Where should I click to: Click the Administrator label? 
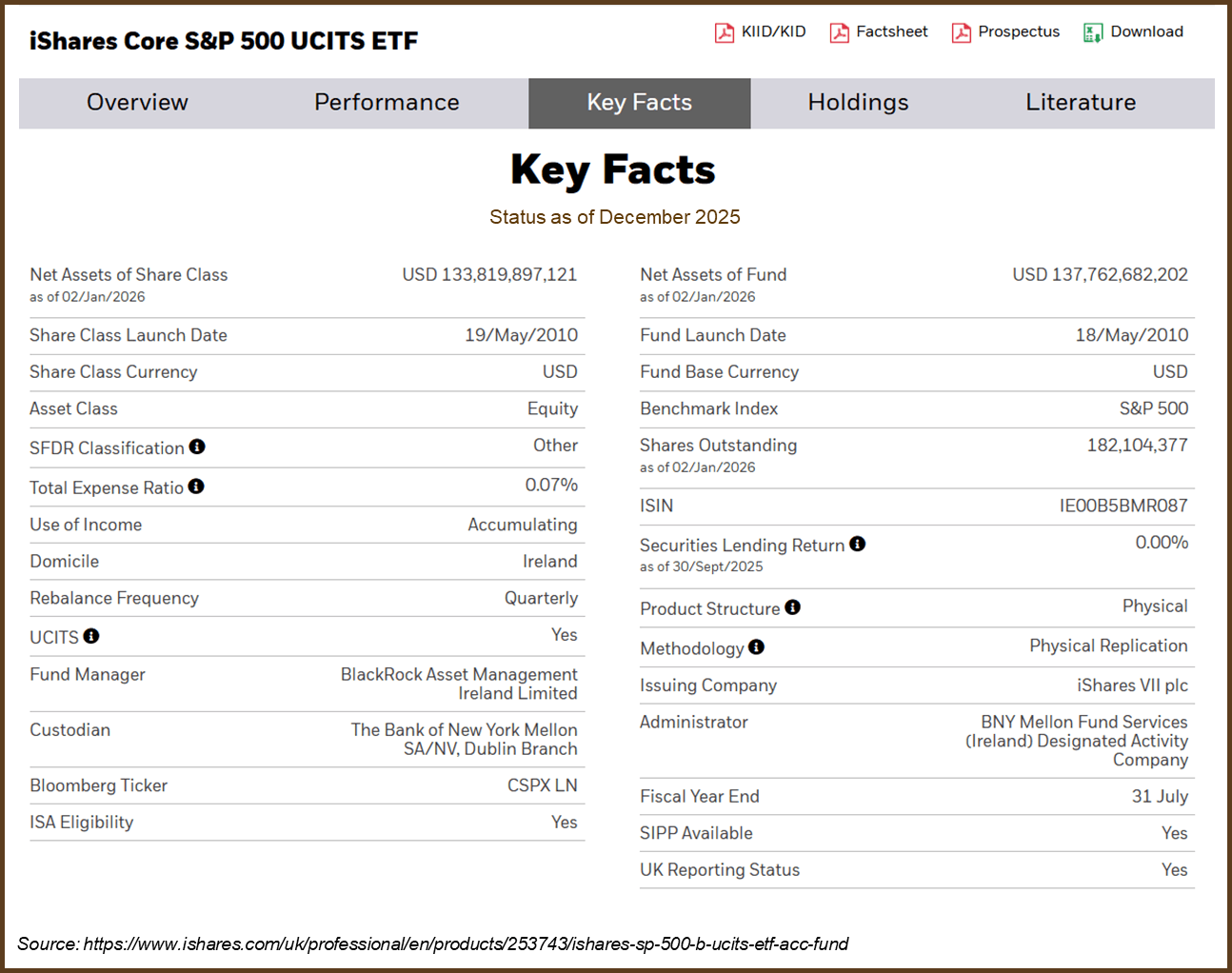(x=694, y=722)
